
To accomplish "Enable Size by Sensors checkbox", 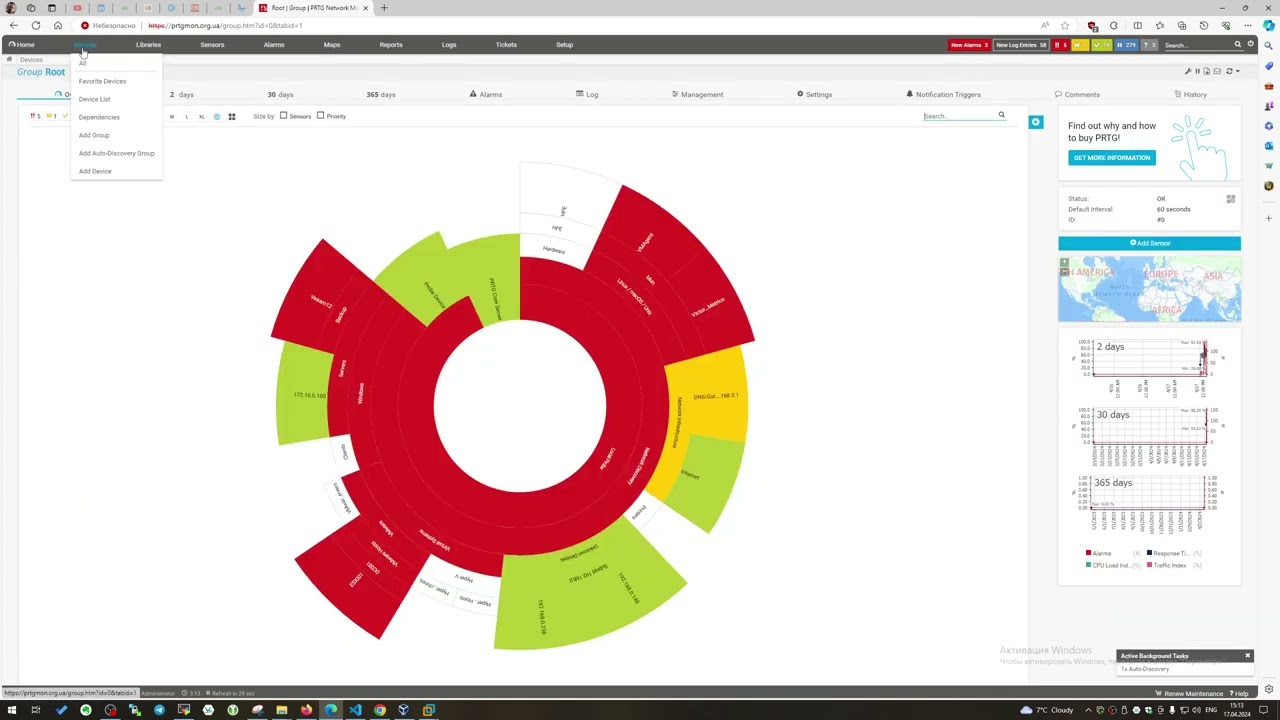I will pos(283,116).
